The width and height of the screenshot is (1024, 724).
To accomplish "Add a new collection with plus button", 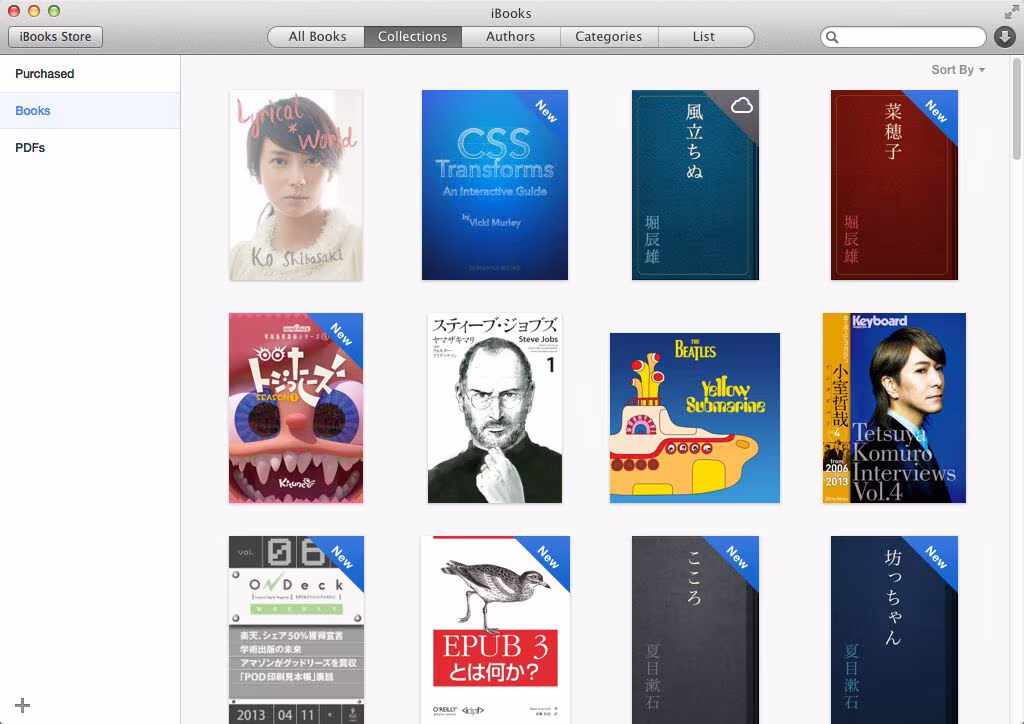I will (22, 705).
